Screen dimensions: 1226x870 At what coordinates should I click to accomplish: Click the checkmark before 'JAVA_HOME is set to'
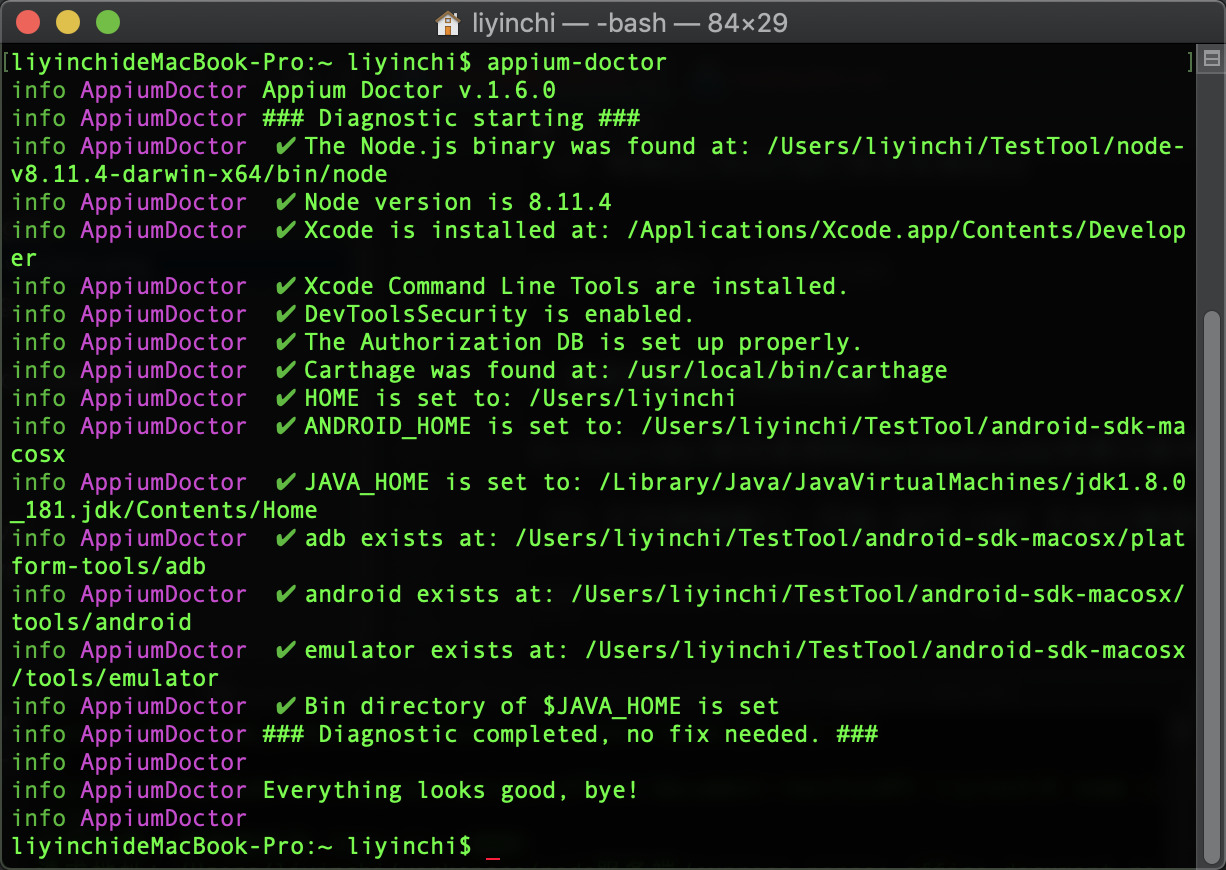(x=286, y=482)
